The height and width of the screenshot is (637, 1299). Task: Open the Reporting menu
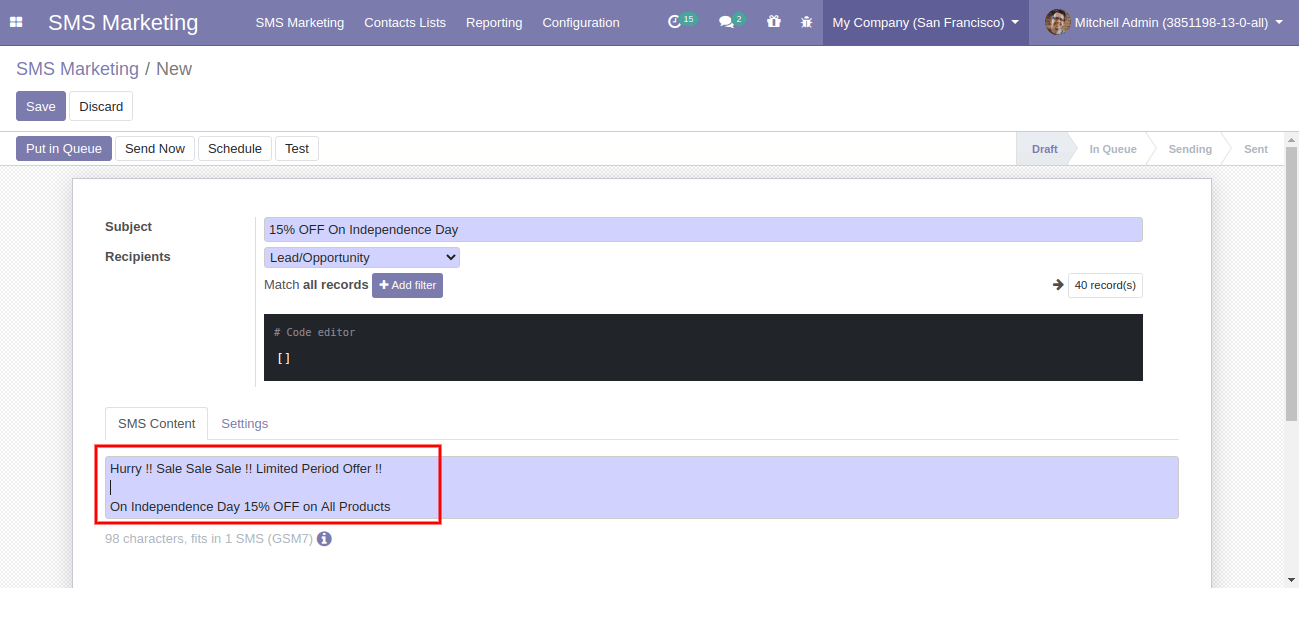[494, 22]
